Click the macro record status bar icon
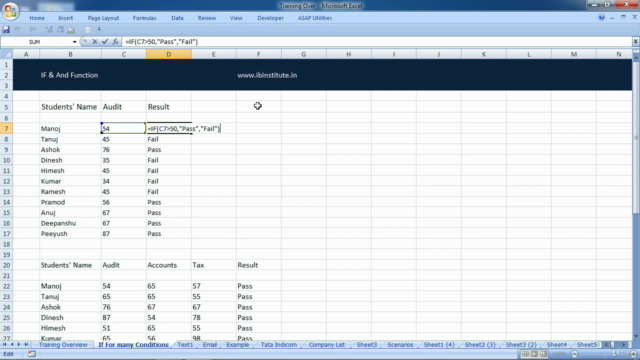640x360 pixels. (32, 354)
